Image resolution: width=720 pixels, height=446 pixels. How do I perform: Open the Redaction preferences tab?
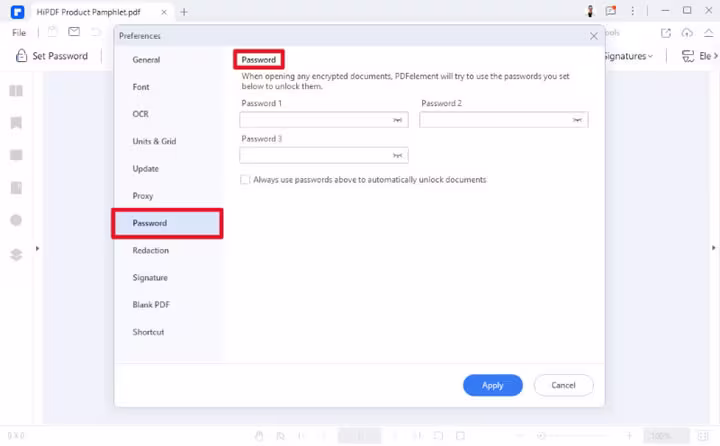click(x=151, y=251)
